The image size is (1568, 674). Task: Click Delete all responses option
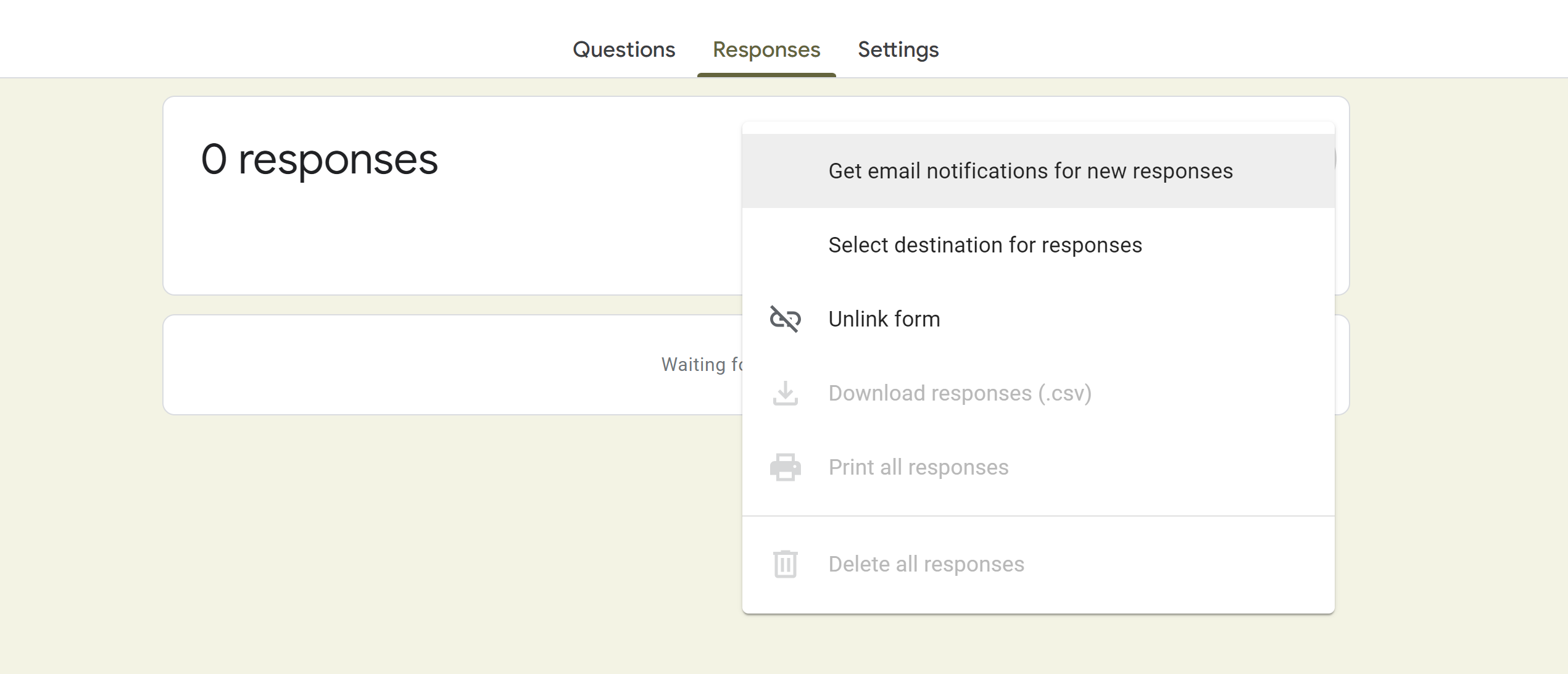pos(926,564)
